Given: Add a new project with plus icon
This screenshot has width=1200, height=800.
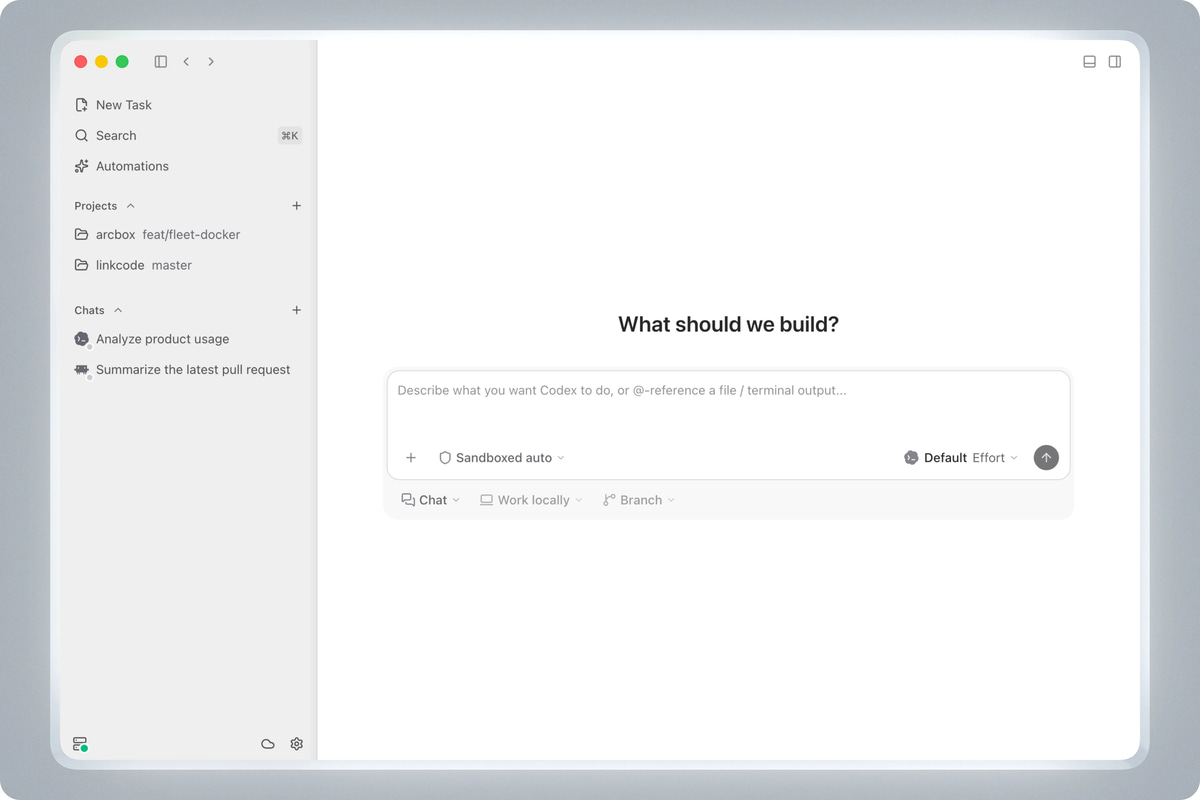Looking at the screenshot, I should (x=296, y=206).
